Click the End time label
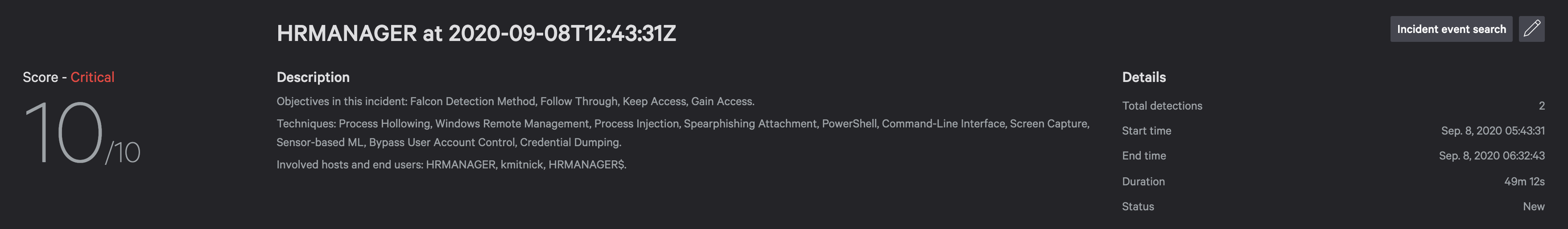Screen dimensions: 1568x229 click(1144, 155)
